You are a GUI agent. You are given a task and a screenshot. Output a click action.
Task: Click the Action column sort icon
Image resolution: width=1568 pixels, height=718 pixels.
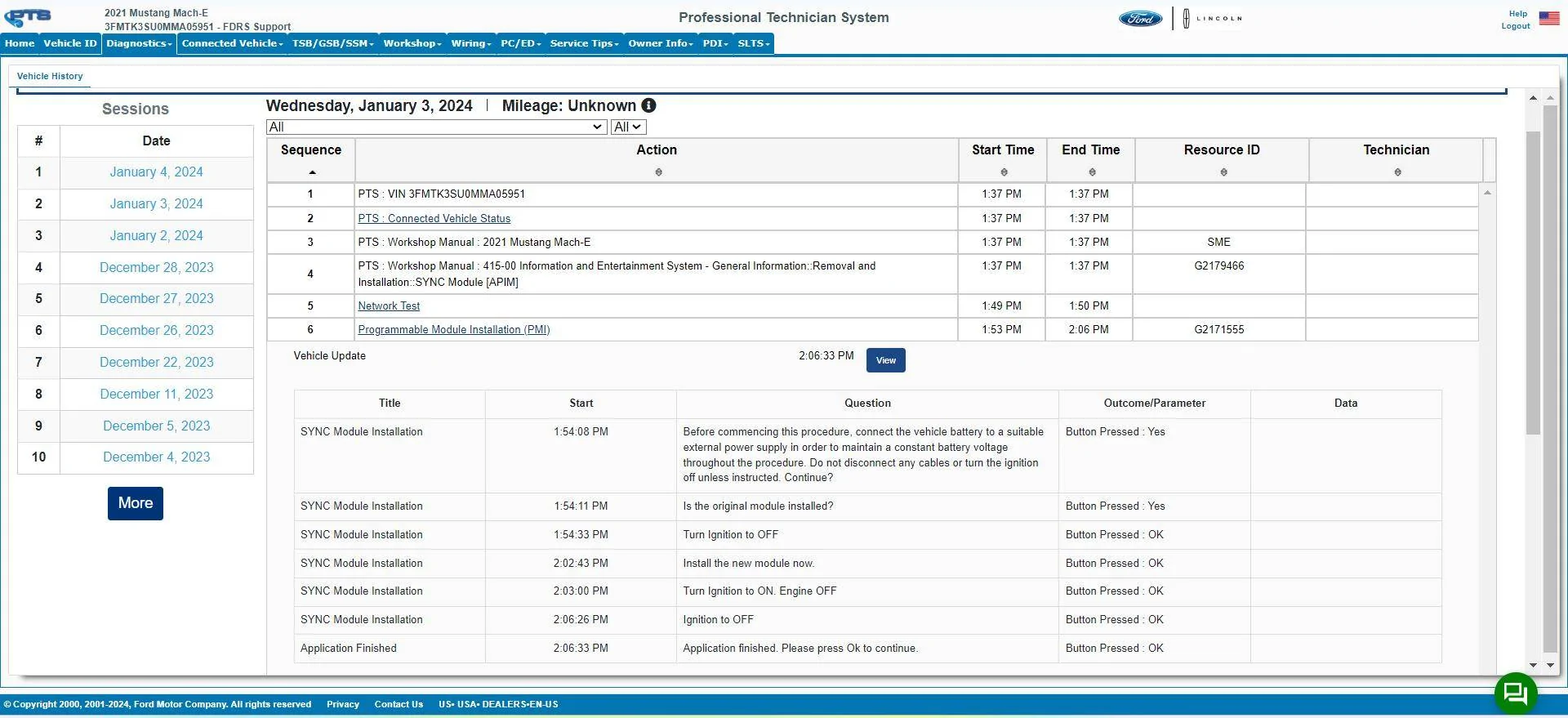658,172
